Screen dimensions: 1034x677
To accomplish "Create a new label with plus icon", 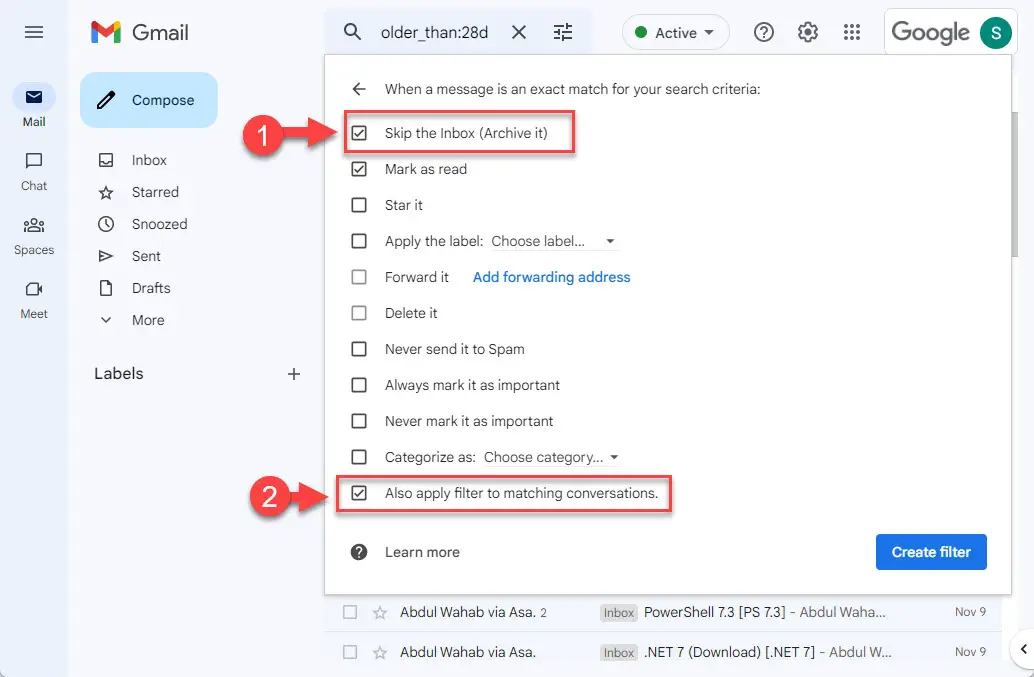I will tap(294, 374).
